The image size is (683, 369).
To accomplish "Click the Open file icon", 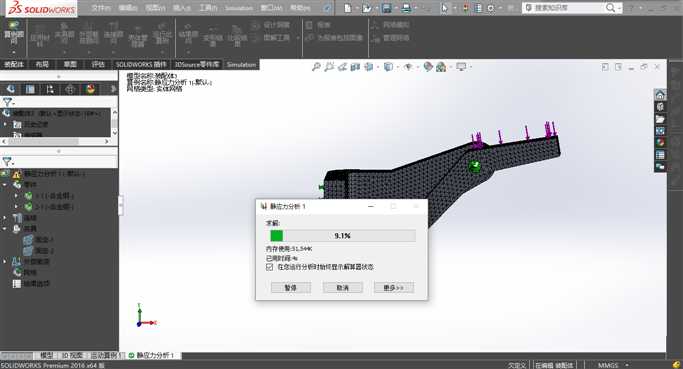I will coord(367,8).
